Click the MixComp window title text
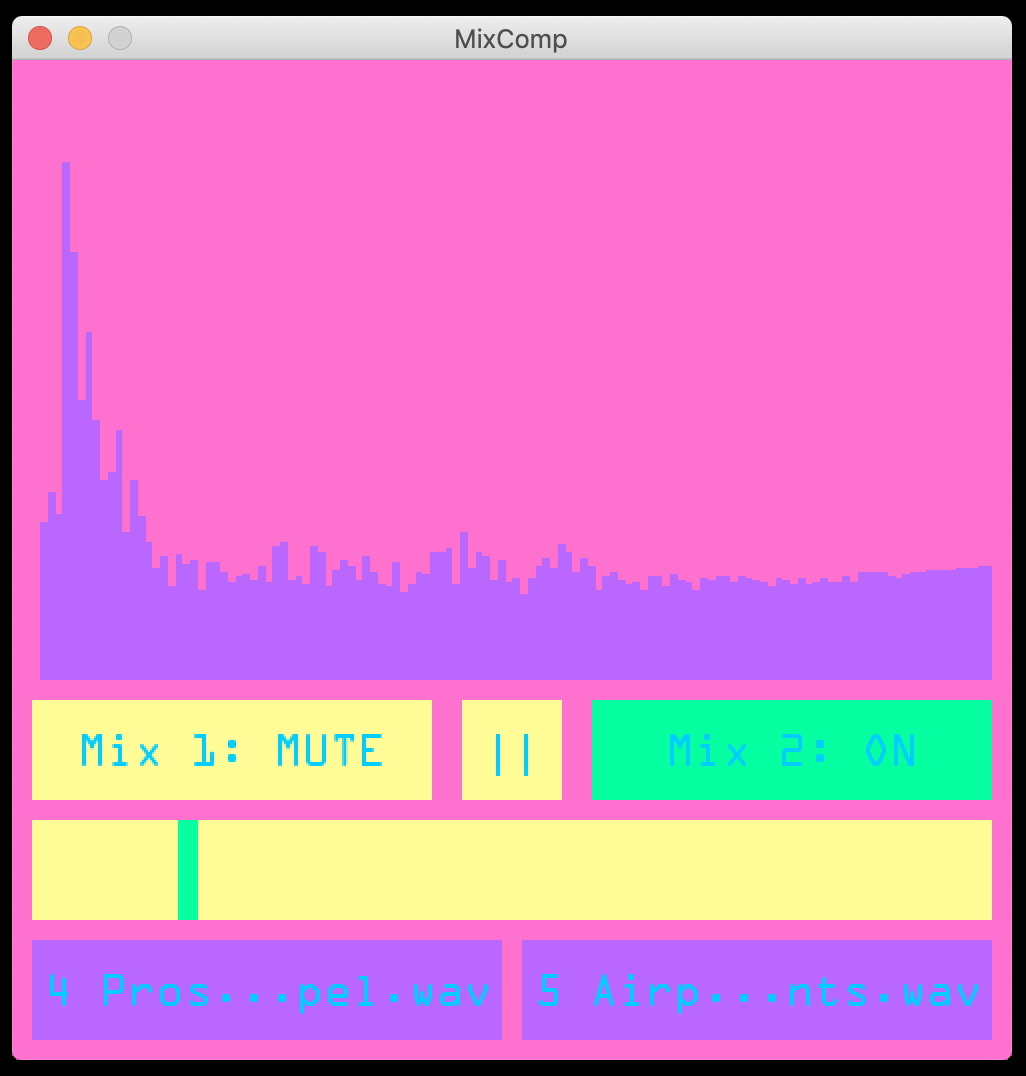The image size is (1026, 1076). 511,39
